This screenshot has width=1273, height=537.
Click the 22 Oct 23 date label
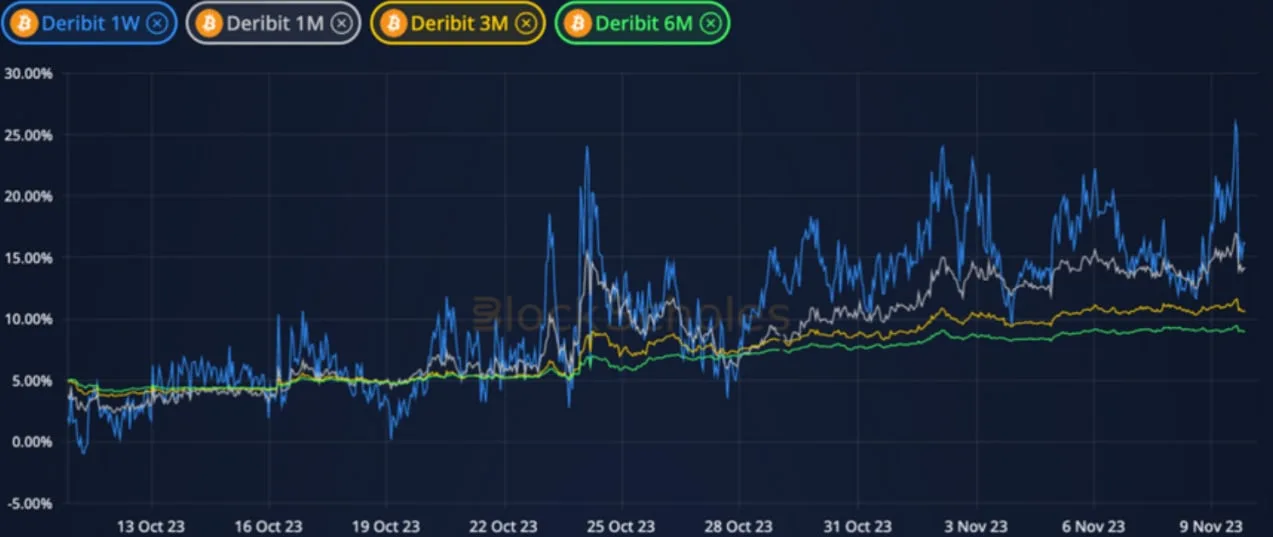click(x=505, y=525)
